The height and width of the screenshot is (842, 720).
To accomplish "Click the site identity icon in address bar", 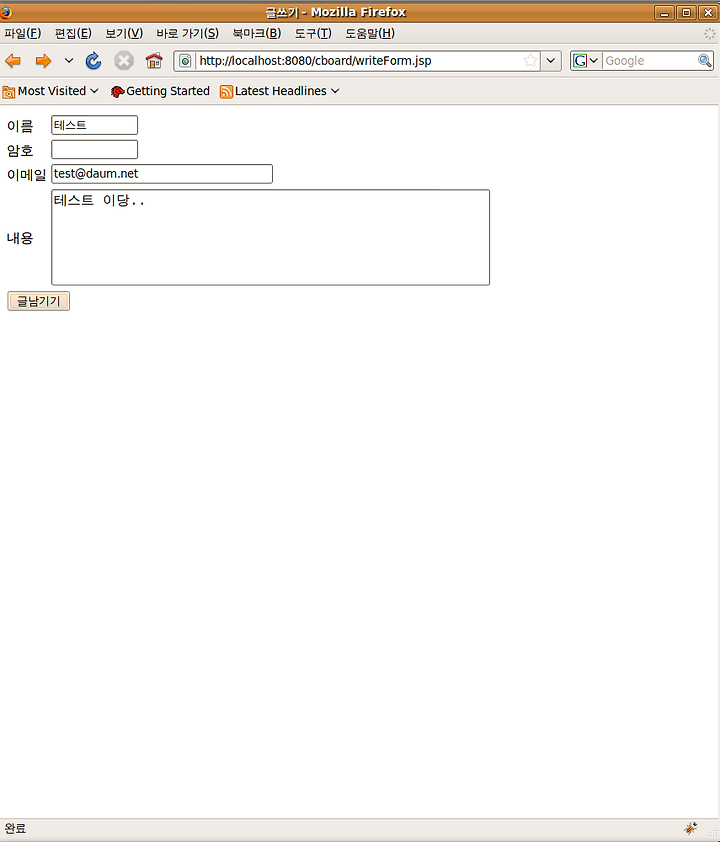I will (x=185, y=61).
